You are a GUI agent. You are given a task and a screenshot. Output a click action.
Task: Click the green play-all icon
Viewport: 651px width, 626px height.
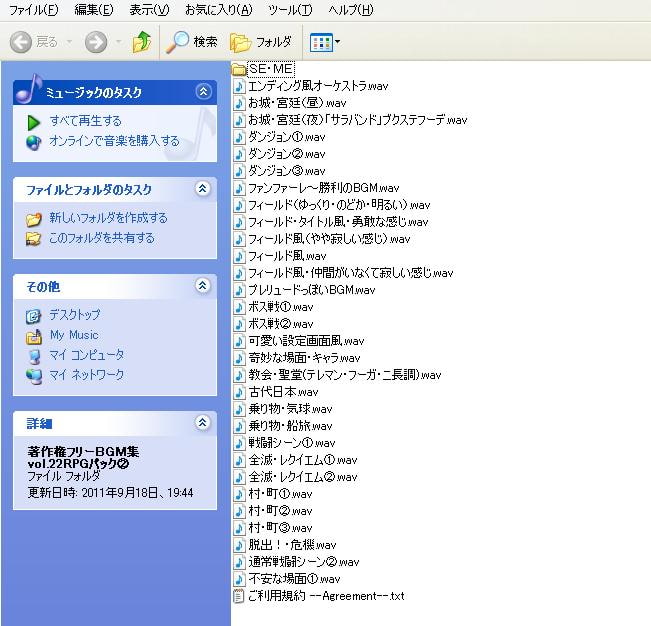coord(33,122)
